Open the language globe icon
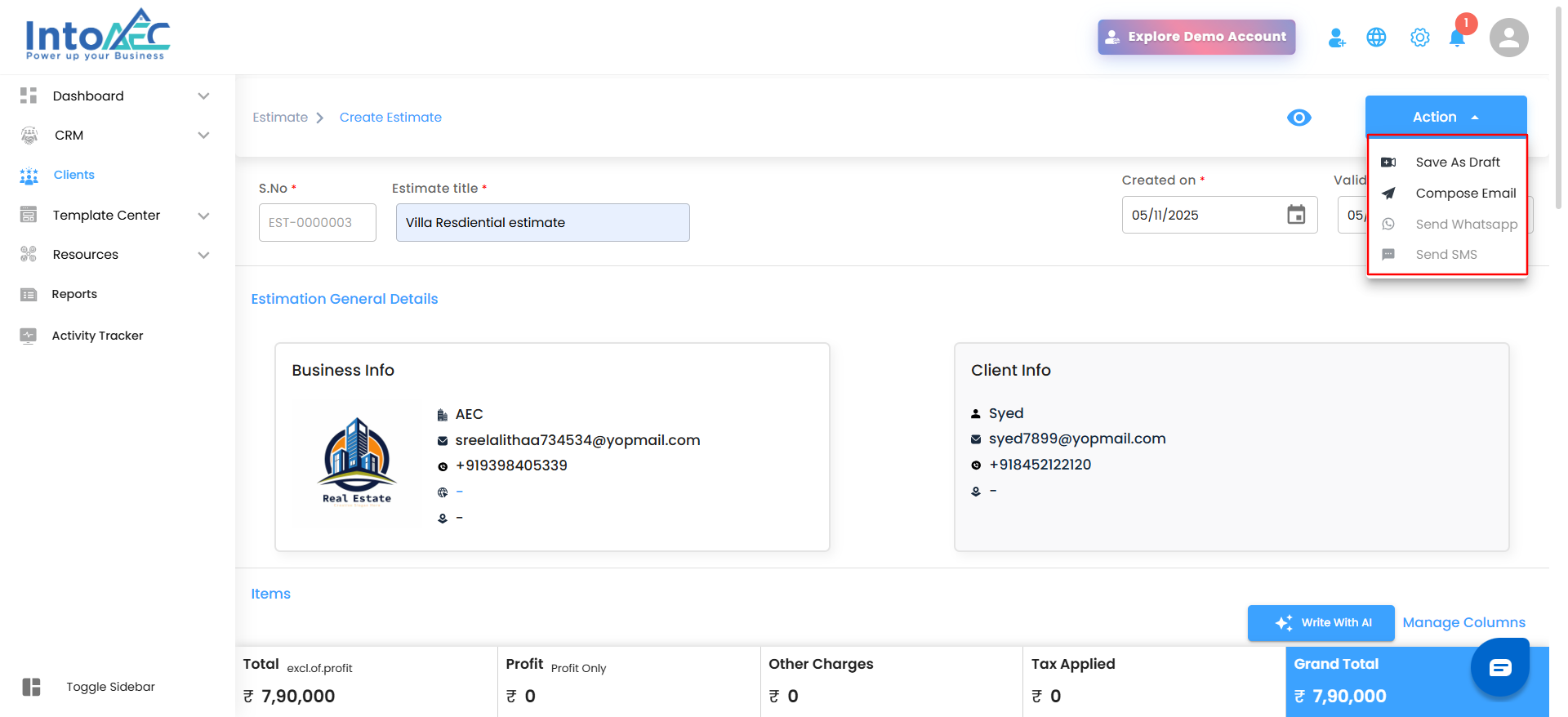The height and width of the screenshot is (717, 1568). (x=1376, y=38)
